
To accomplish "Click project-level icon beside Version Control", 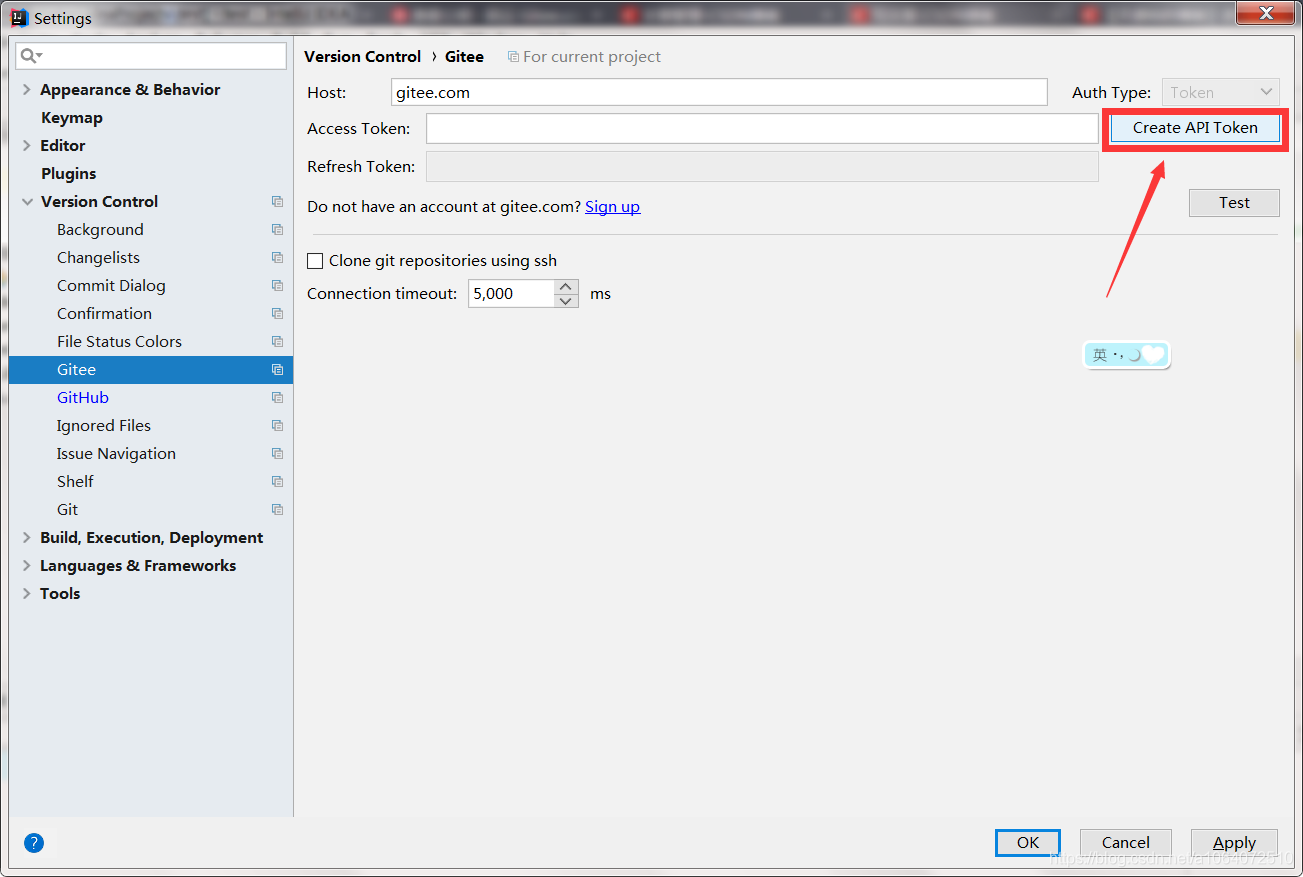I will [277, 202].
